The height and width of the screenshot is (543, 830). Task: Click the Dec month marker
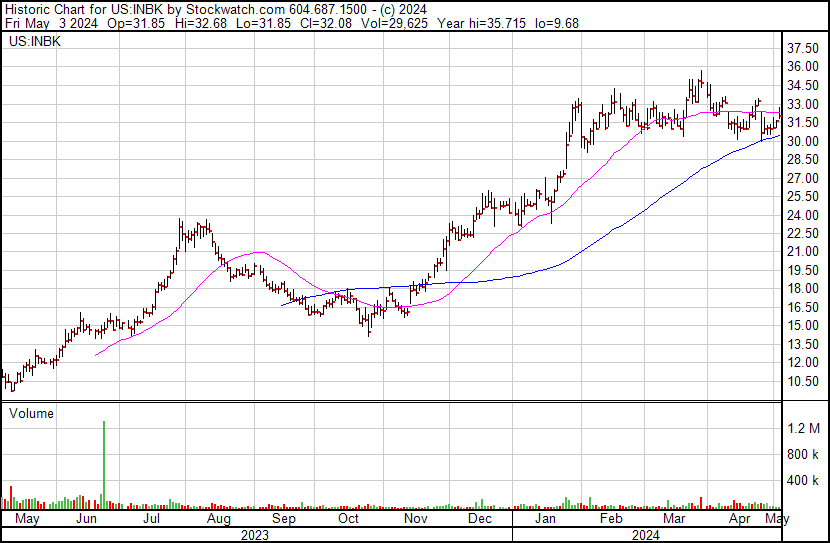coord(480,519)
